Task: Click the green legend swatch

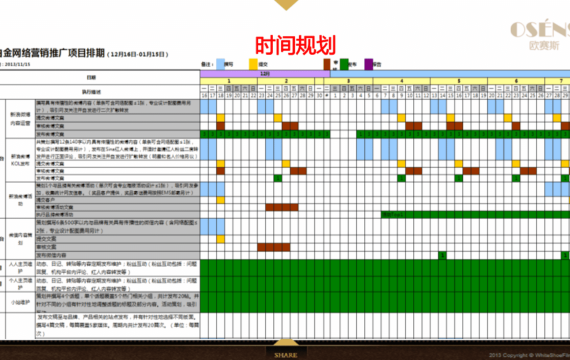Action: pos(344,64)
